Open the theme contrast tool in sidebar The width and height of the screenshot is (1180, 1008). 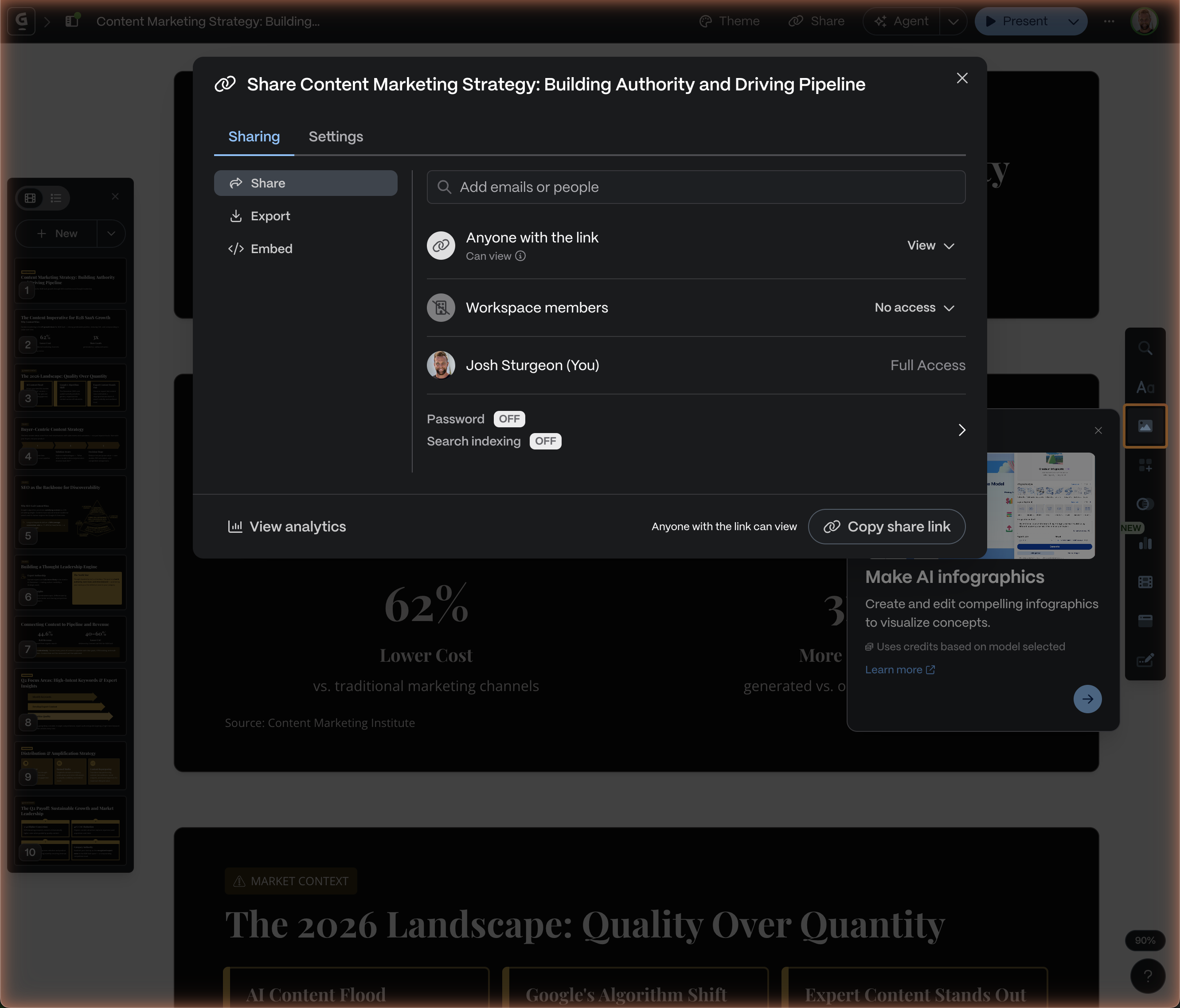coord(1145,504)
